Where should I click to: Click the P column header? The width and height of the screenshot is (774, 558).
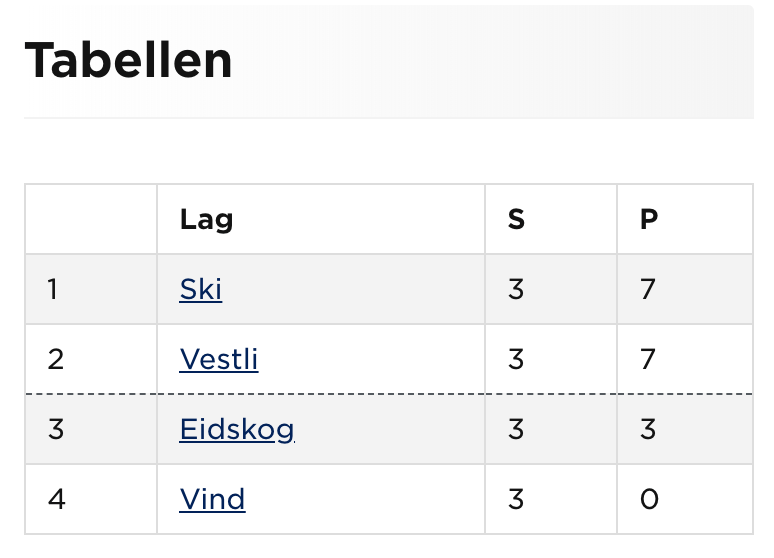click(649, 219)
